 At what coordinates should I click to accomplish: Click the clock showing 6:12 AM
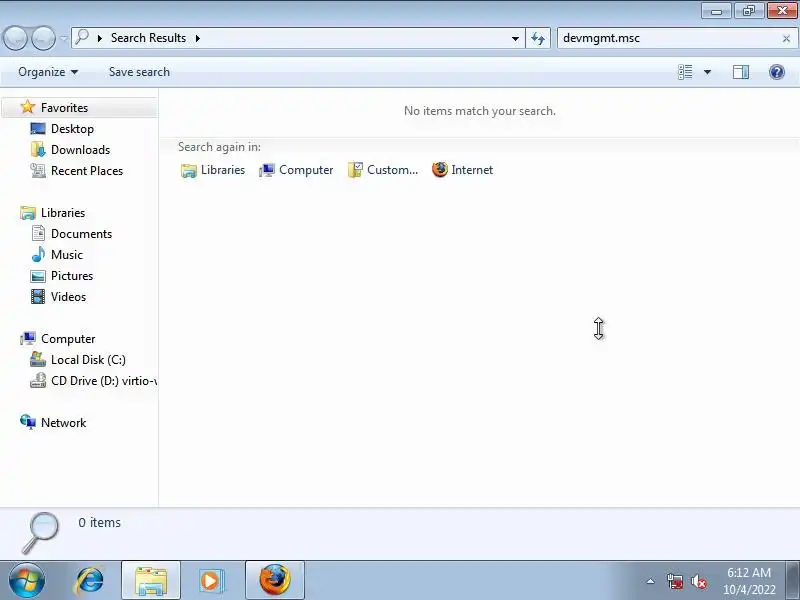(x=748, y=581)
